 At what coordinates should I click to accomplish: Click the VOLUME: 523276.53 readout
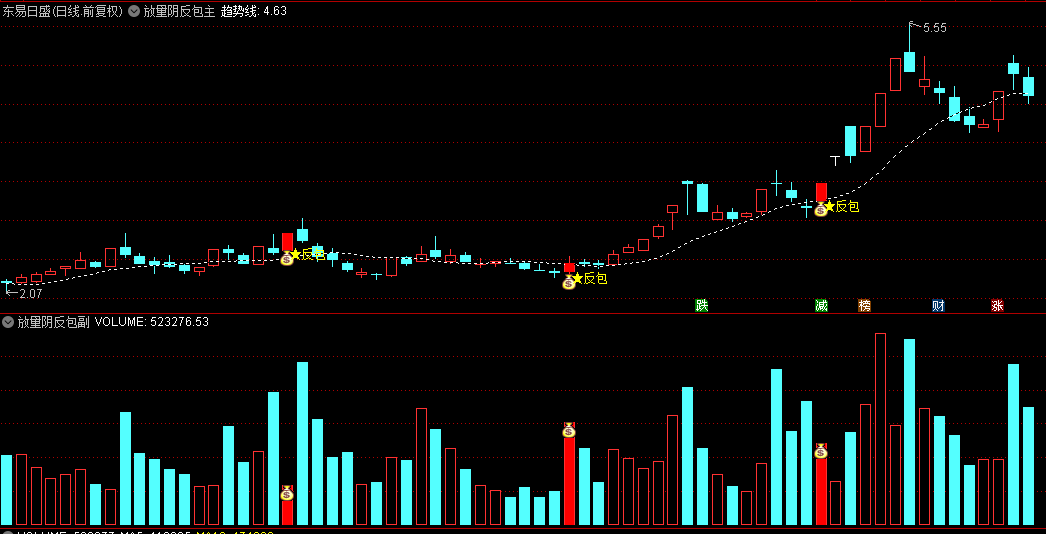click(152, 322)
